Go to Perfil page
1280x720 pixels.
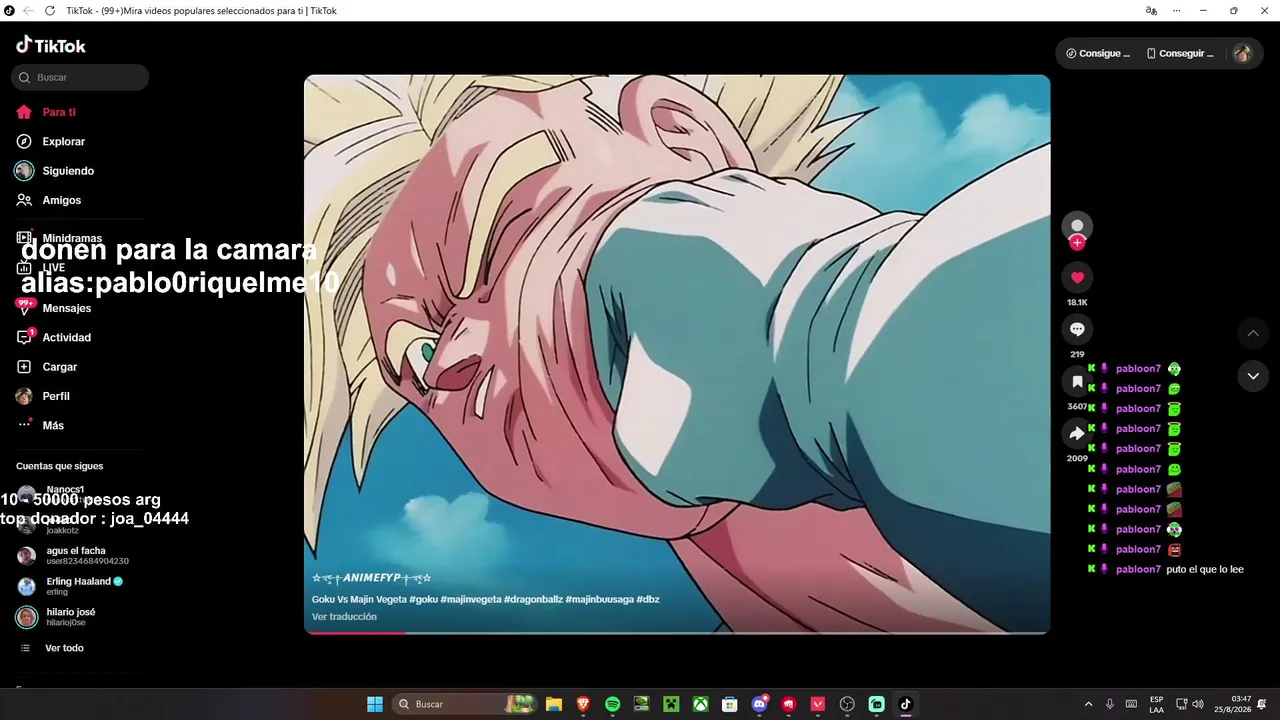pyautogui.click(x=43, y=396)
